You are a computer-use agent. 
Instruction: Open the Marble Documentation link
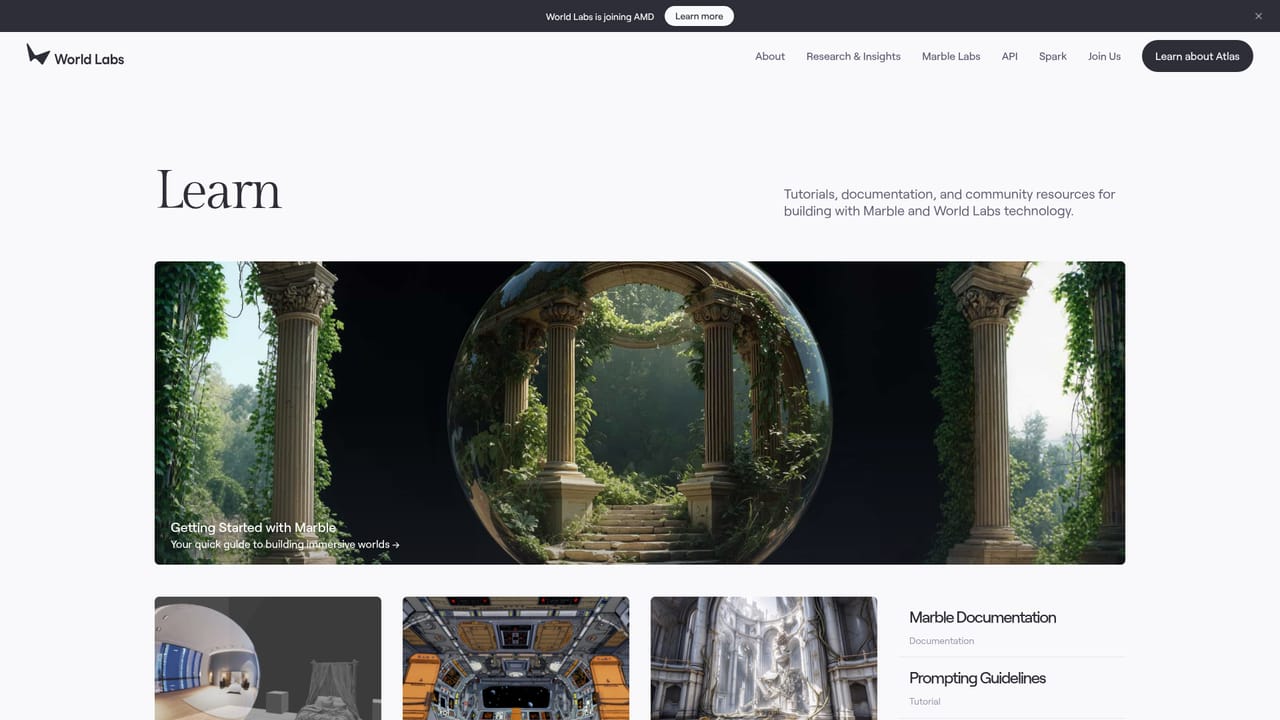982,617
